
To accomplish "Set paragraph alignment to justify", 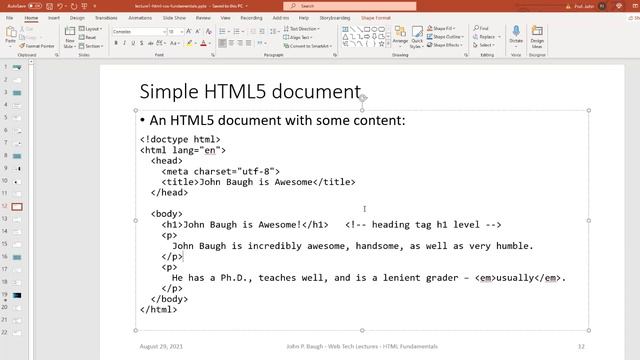I will click(249, 43).
